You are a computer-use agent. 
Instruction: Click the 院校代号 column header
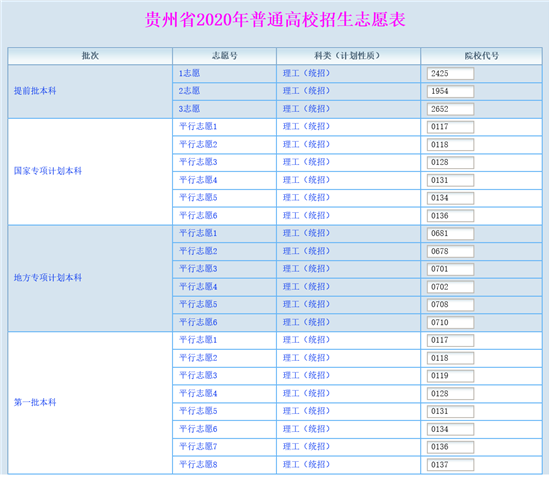pyautogui.click(x=482, y=56)
